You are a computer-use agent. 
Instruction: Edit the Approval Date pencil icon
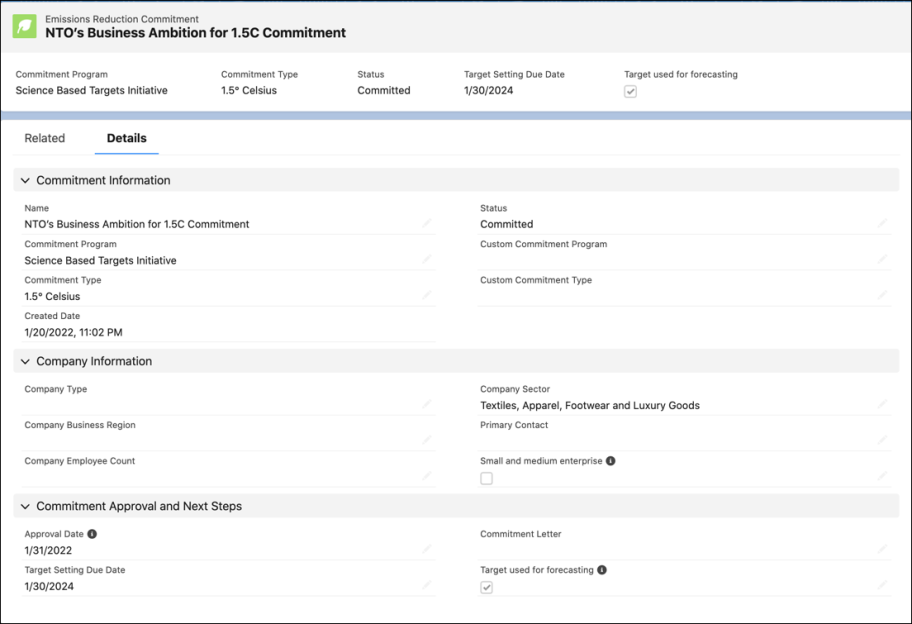point(427,549)
